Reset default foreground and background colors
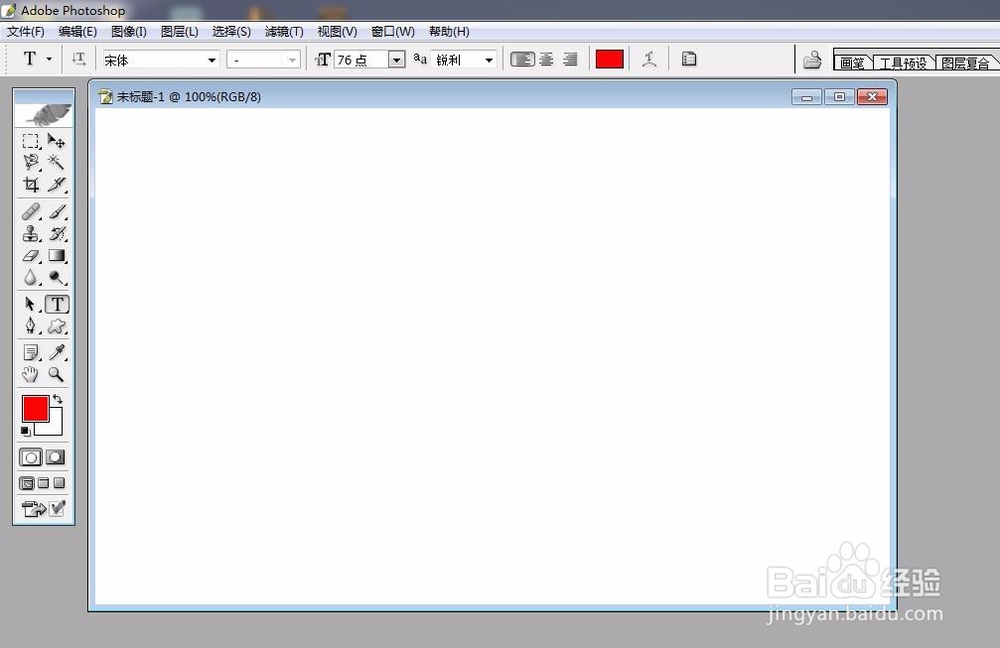This screenshot has height=648, width=1000. tap(26, 432)
